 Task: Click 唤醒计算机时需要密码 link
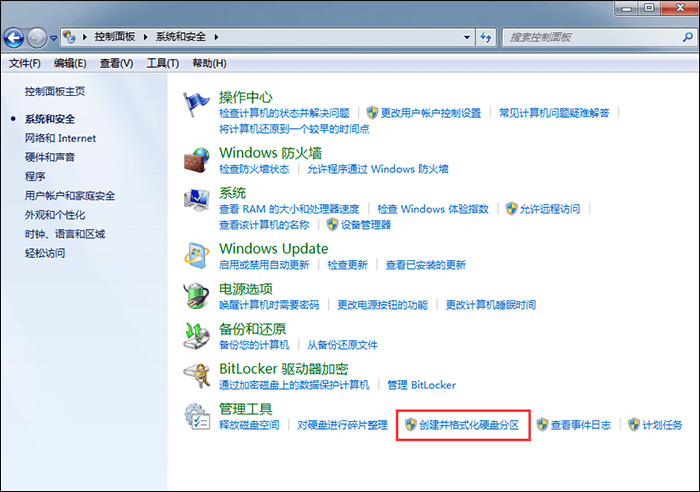[x=269, y=305]
